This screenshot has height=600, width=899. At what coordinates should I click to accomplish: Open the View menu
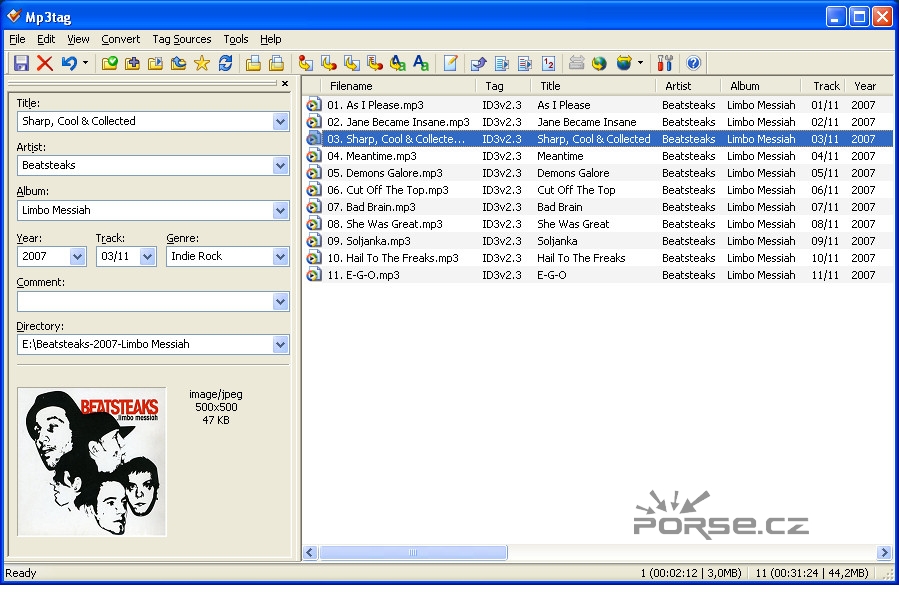tap(78, 39)
